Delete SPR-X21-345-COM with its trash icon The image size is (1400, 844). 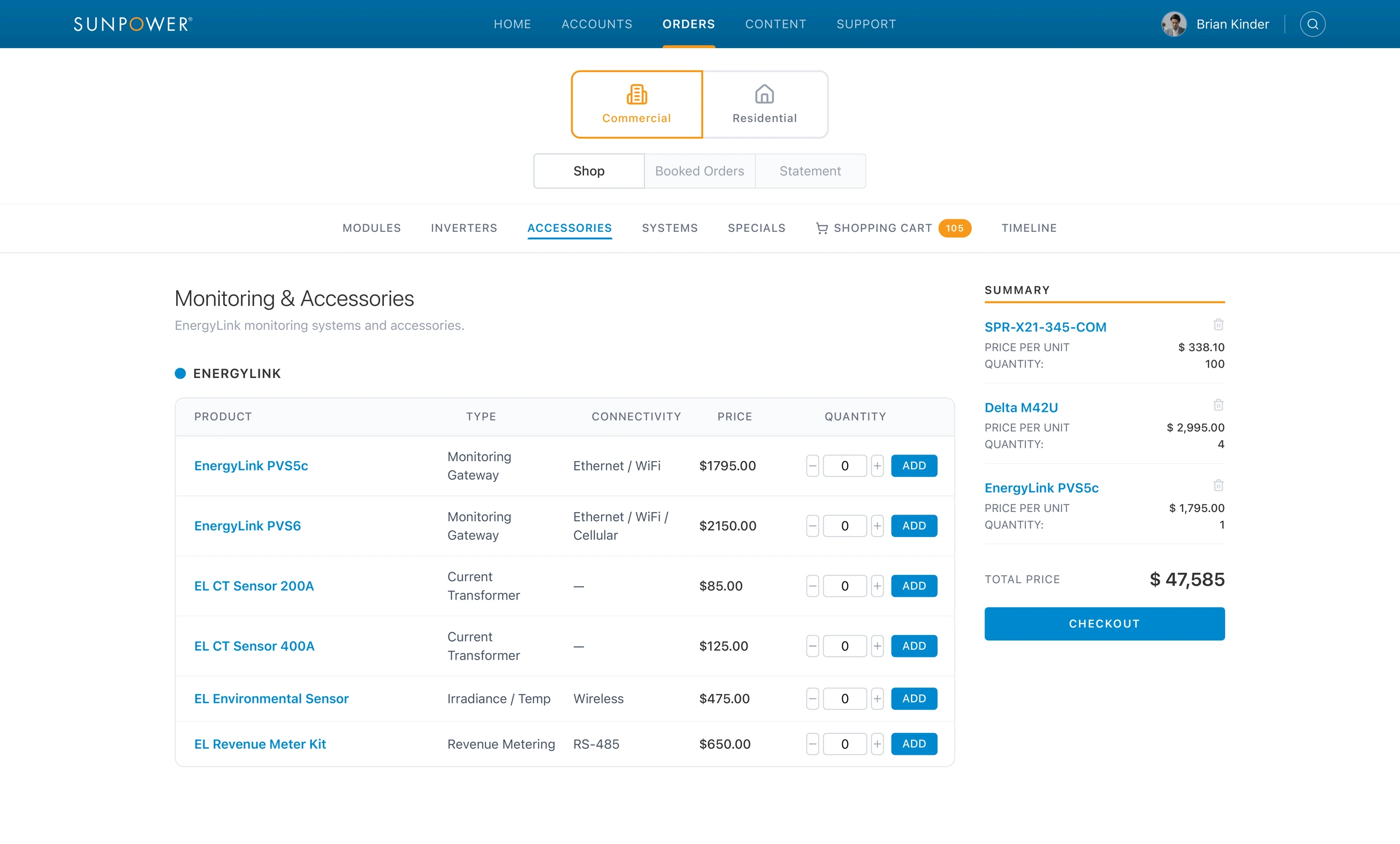click(x=1218, y=324)
